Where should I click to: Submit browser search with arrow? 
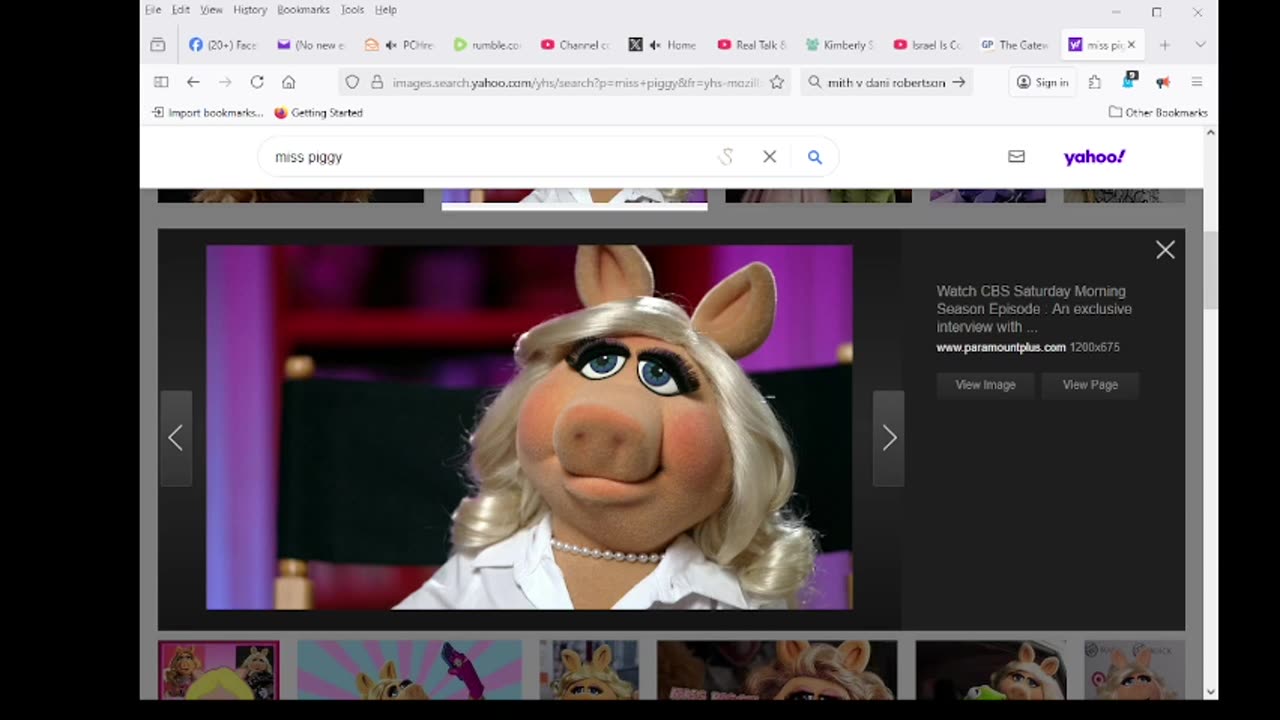[x=958, y=82]
